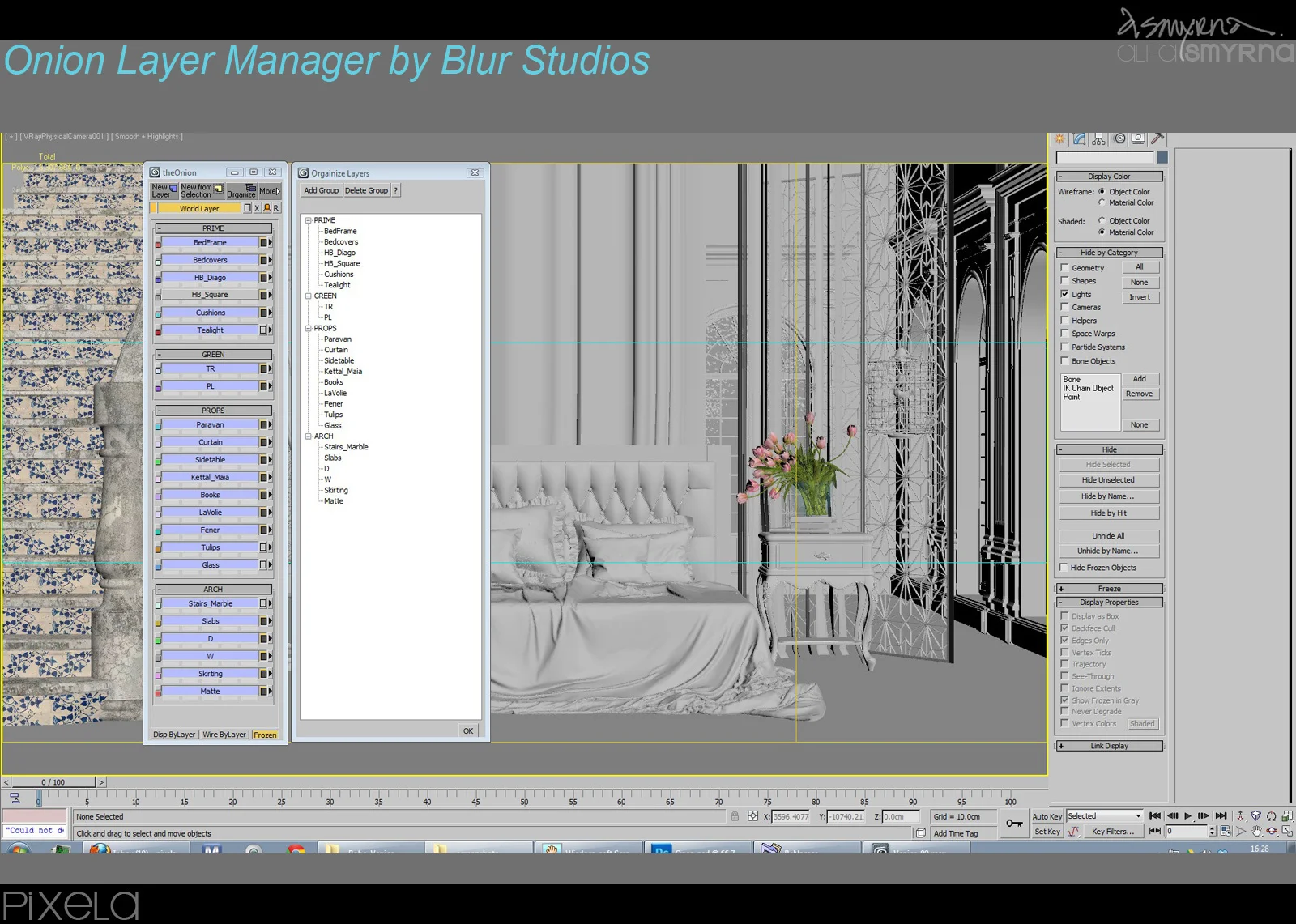Toggle absolute transform type-in mode icon
This screenshot has height=924, width=1296.
click(753, 816)
